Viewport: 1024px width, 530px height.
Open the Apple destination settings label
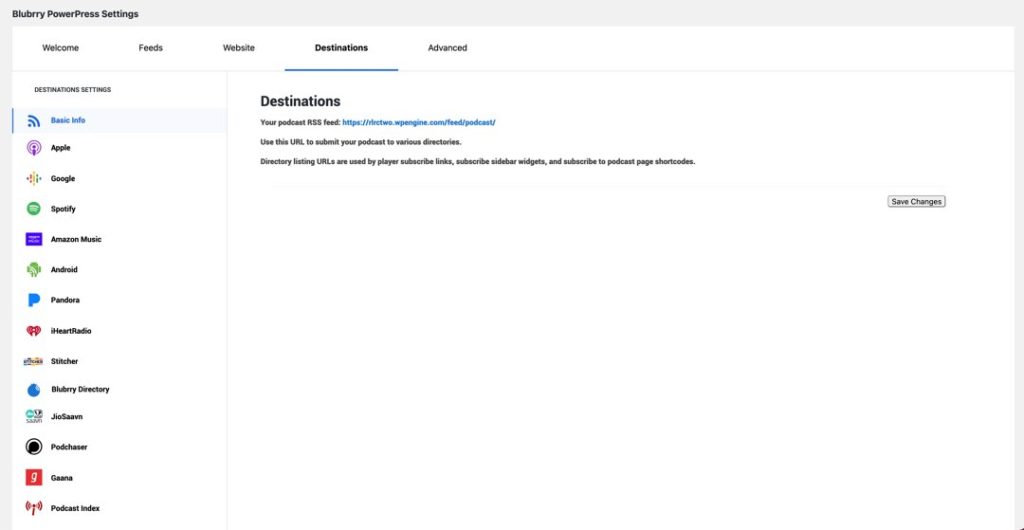point(61,148)
